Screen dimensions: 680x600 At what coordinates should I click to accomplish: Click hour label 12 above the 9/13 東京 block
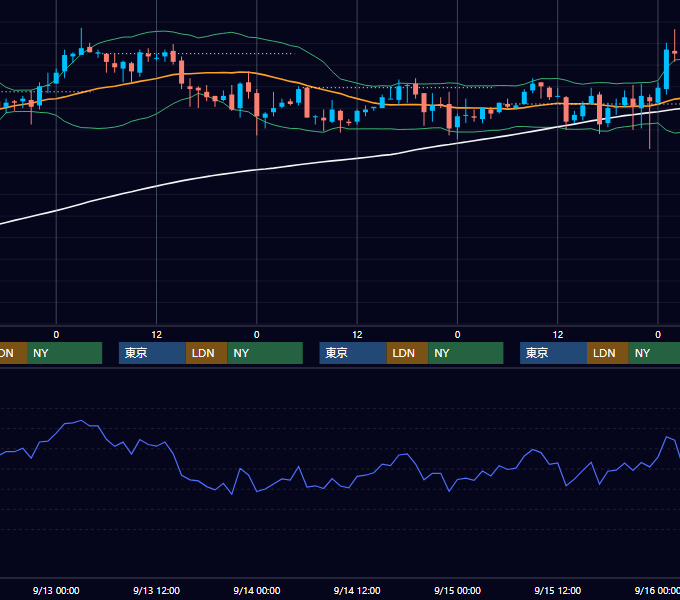157,335
